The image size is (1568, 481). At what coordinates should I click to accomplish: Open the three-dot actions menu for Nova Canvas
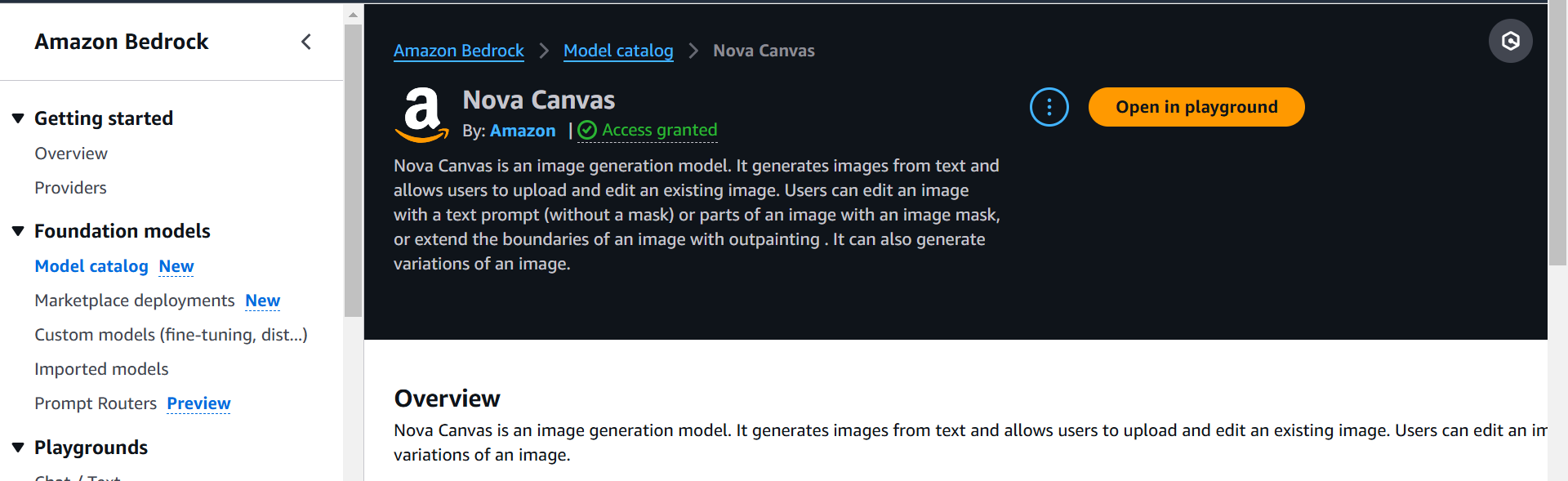[x=1049, y=107]
